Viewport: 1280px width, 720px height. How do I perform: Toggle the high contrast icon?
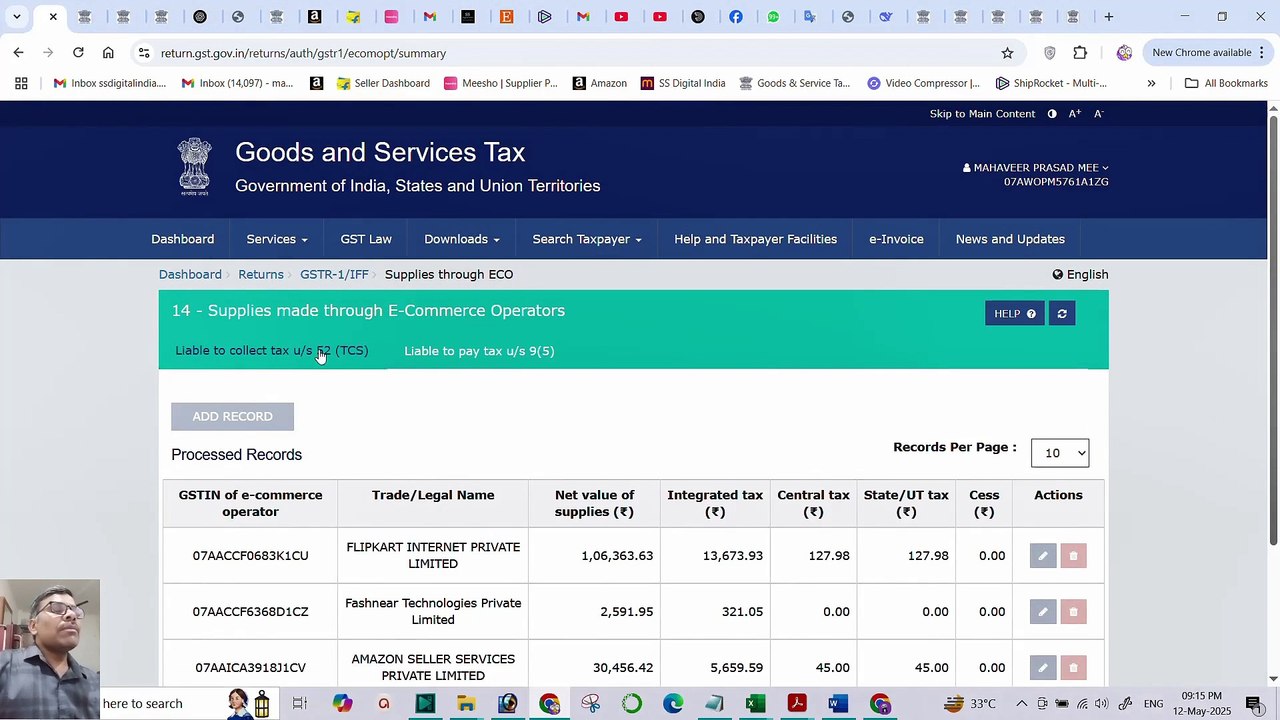point(1052,114)
